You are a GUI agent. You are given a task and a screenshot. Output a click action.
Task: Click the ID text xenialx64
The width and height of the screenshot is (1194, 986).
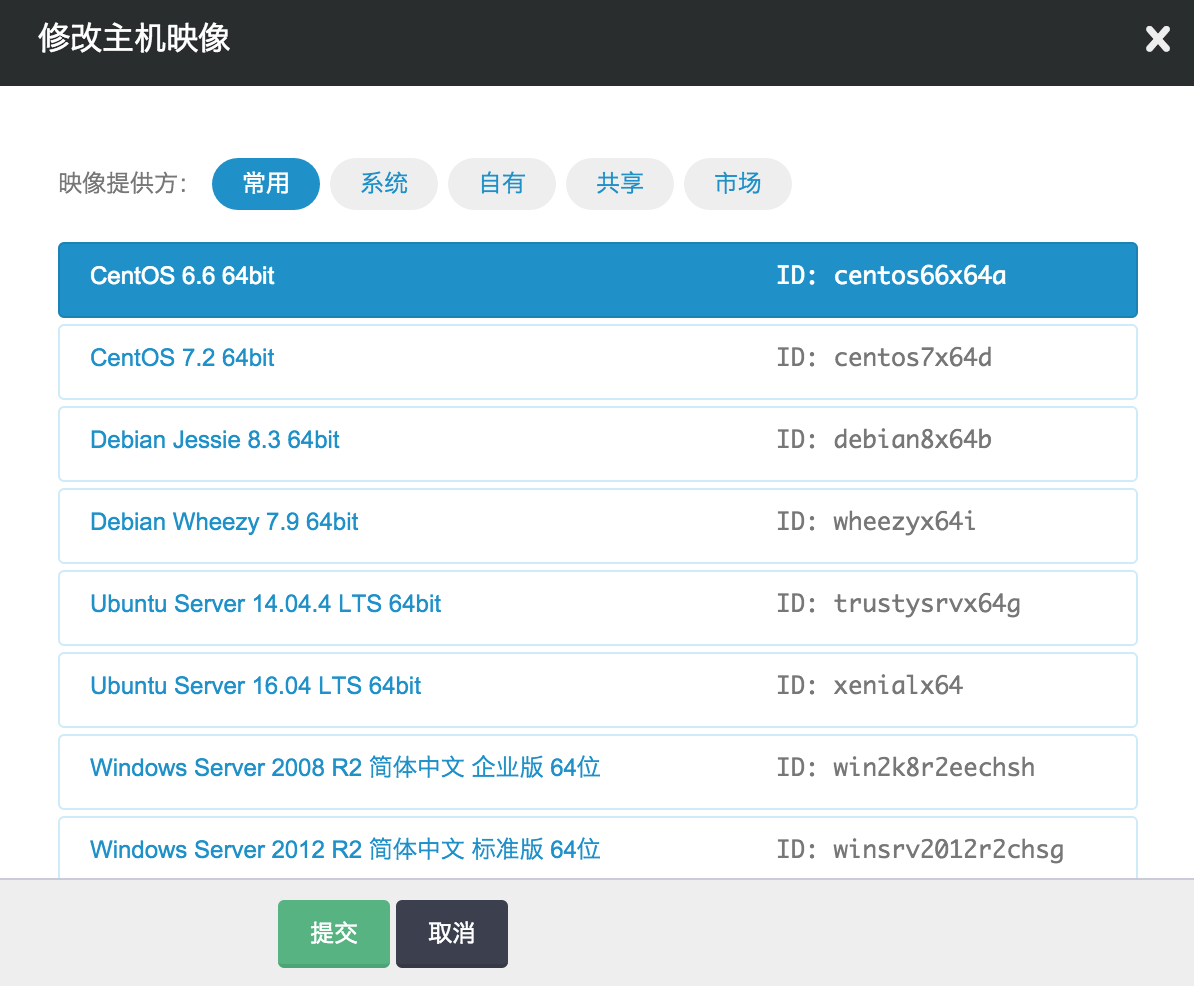click(897, 686)
